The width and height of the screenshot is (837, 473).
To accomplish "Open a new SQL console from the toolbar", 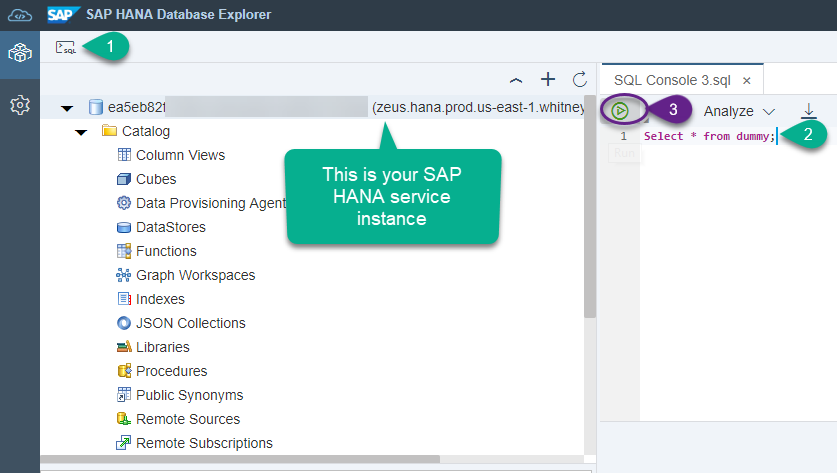I will (x=66, y=48).
